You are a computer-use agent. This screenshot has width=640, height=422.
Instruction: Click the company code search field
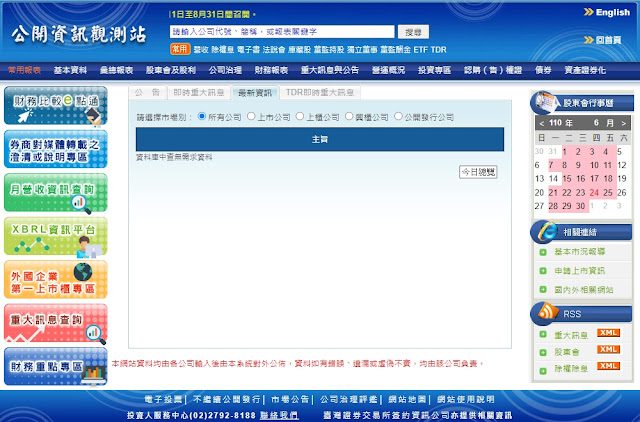[x=282, y=32]
